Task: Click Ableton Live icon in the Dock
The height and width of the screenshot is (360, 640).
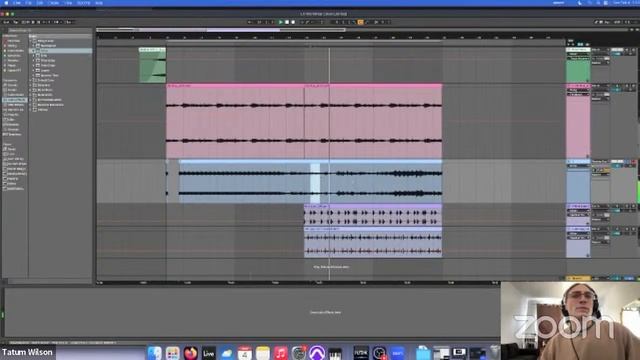Action: pos(208,353)
